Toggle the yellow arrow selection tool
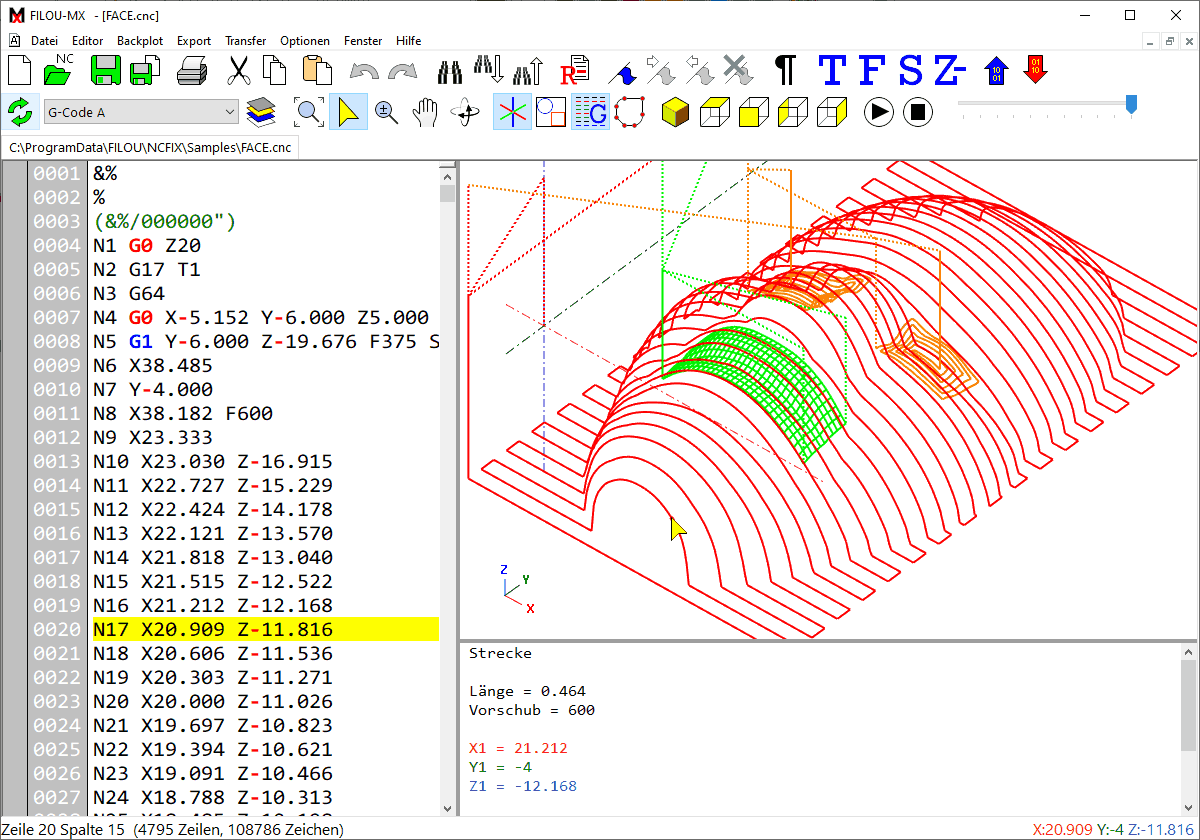Screen dimensions: 1200x840 (x=348, y=112)
